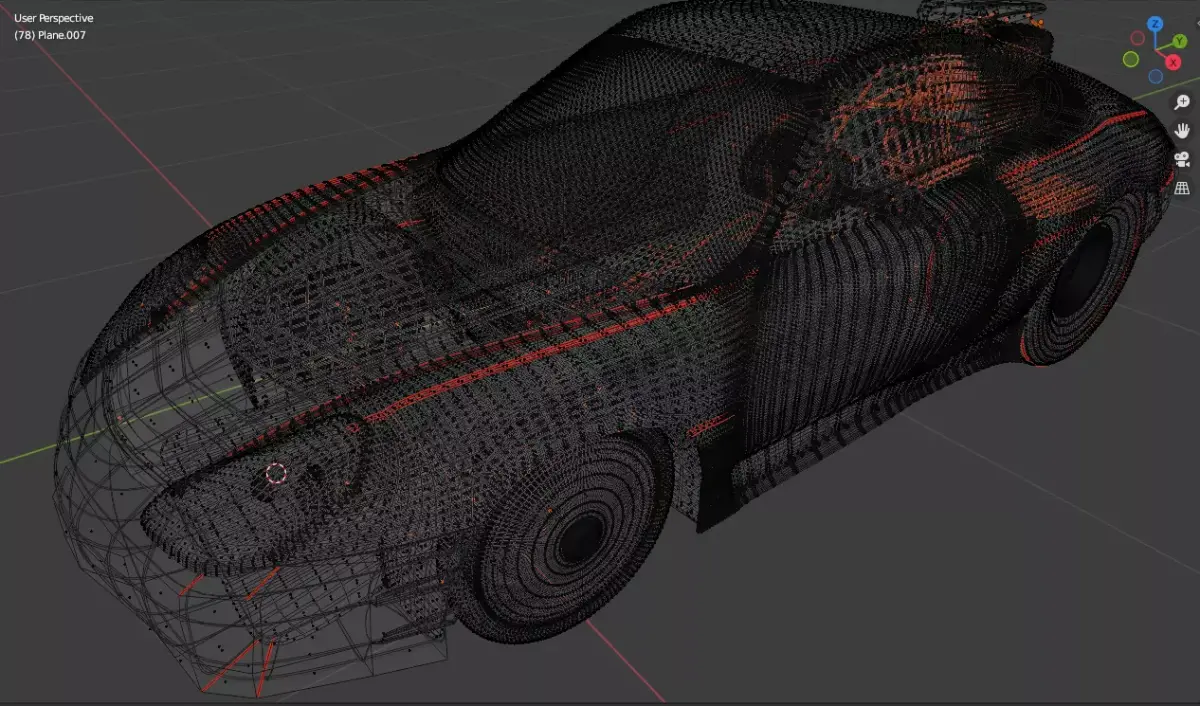Click the dashed 3D cursor circle on the car
Viewport: 1200px width, 706px height.
276,474
